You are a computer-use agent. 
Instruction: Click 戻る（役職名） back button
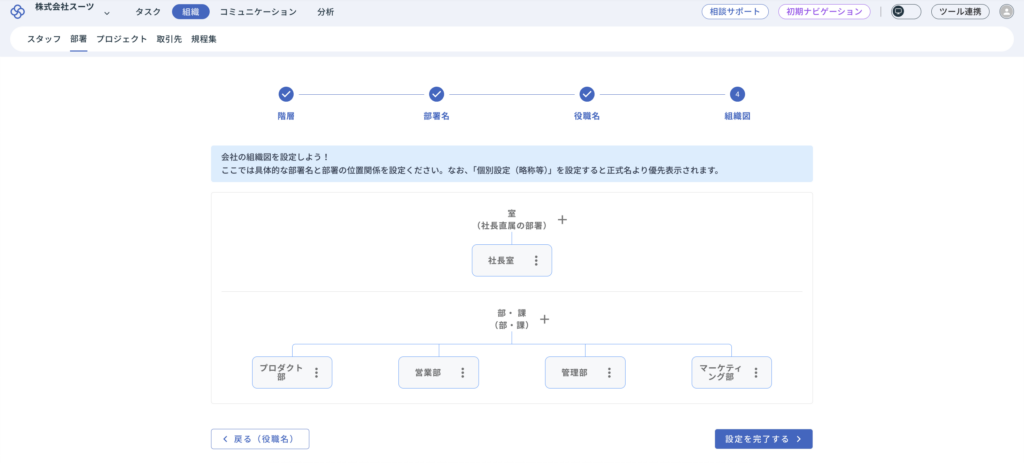[x=260, y=439]
